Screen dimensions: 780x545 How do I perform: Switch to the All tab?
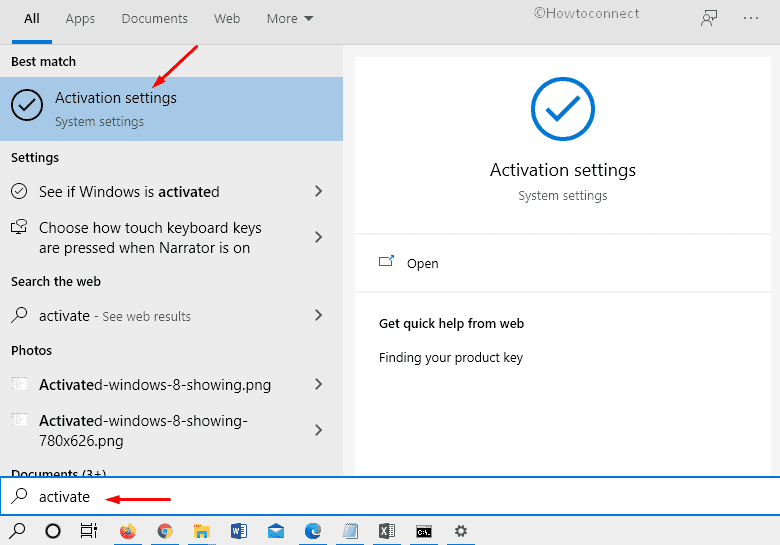point(32,19)
